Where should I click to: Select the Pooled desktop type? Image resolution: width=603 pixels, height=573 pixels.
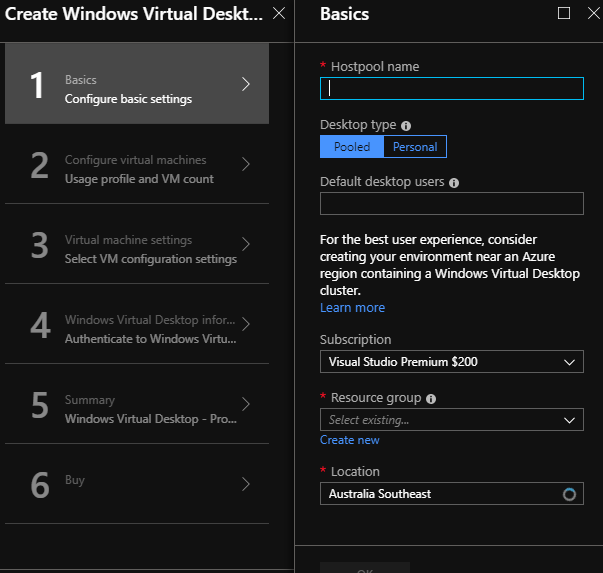tap(352, 147)
